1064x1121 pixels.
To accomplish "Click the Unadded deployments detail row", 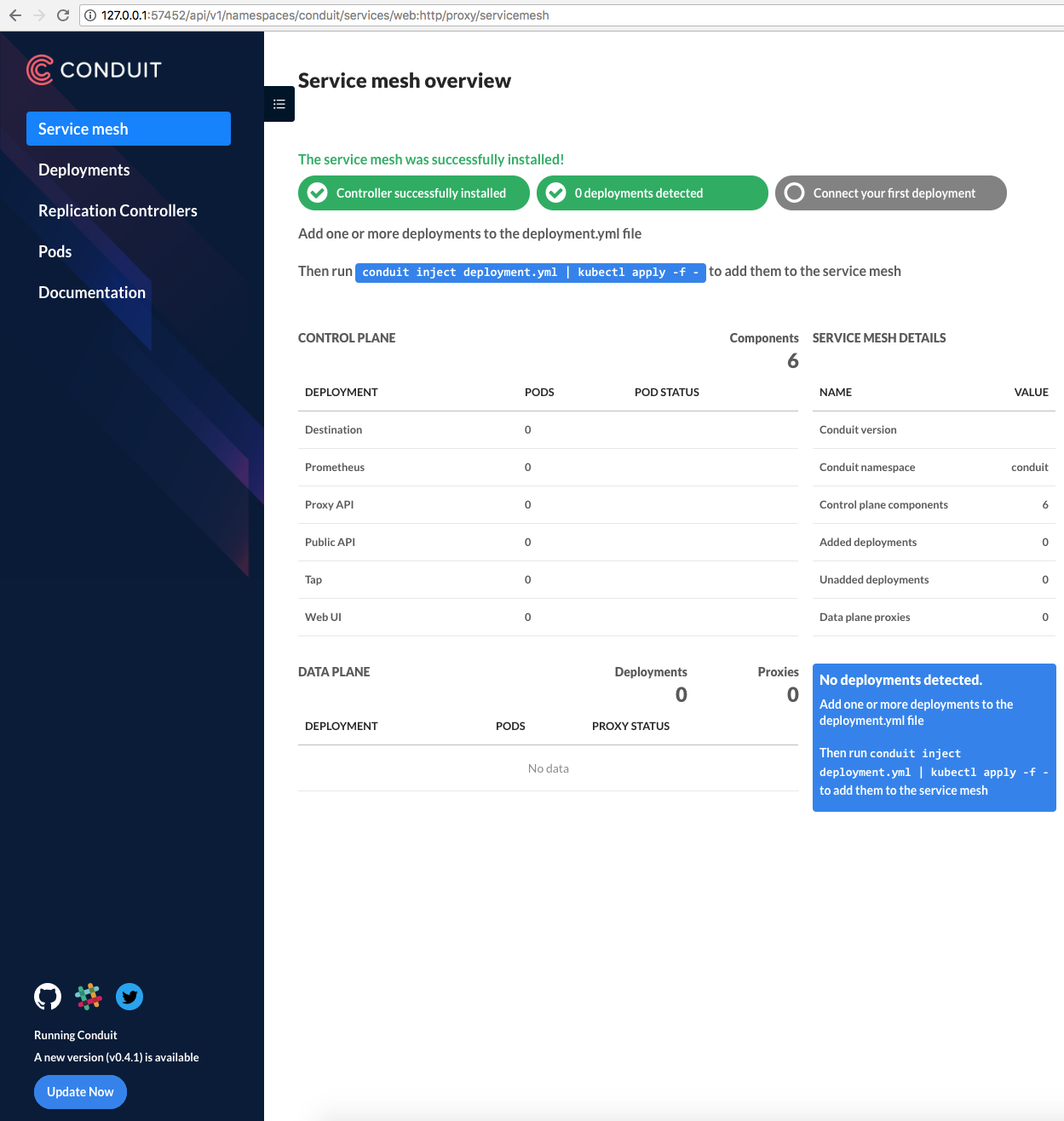I will [x=934, y=580].
